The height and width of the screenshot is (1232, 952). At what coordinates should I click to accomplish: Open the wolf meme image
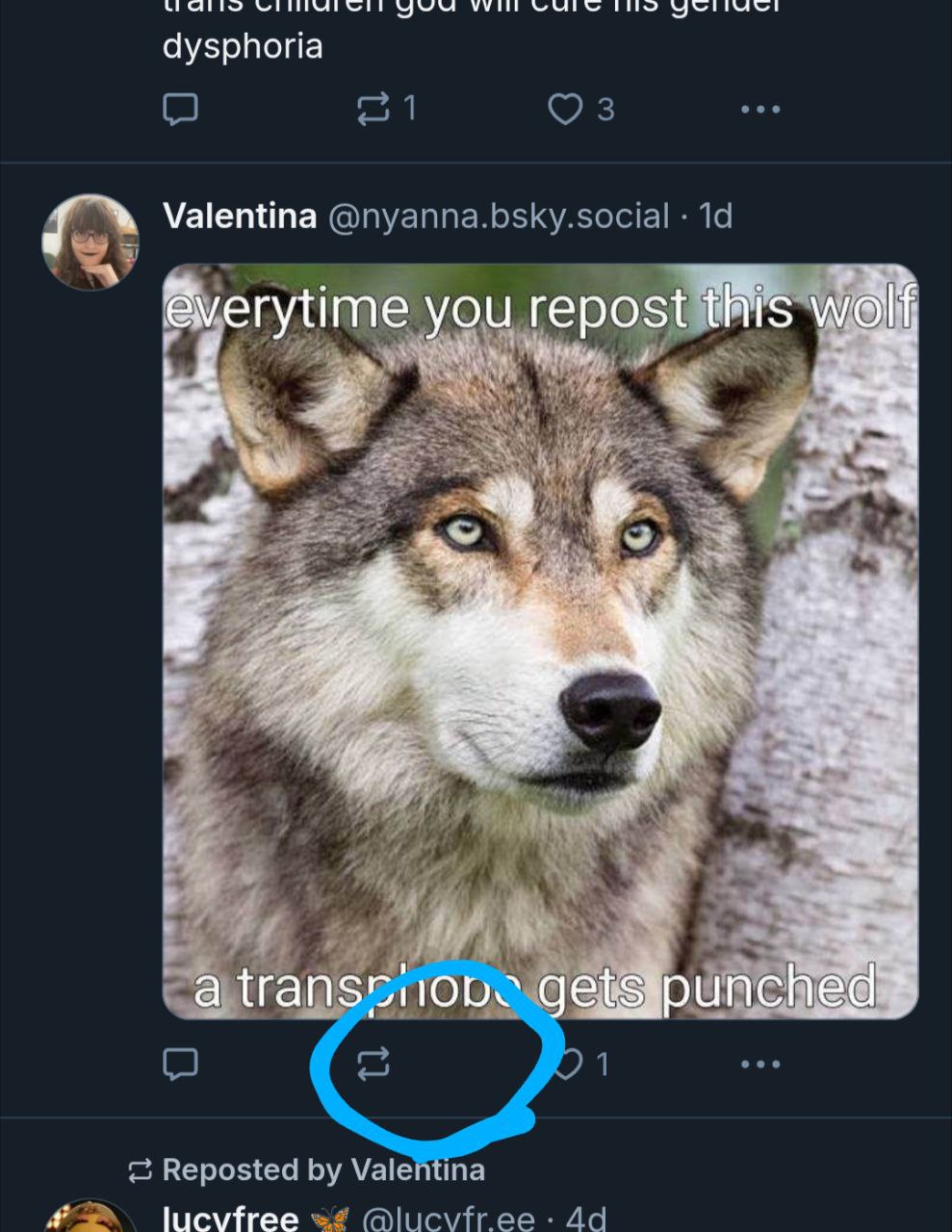[540, 640]
